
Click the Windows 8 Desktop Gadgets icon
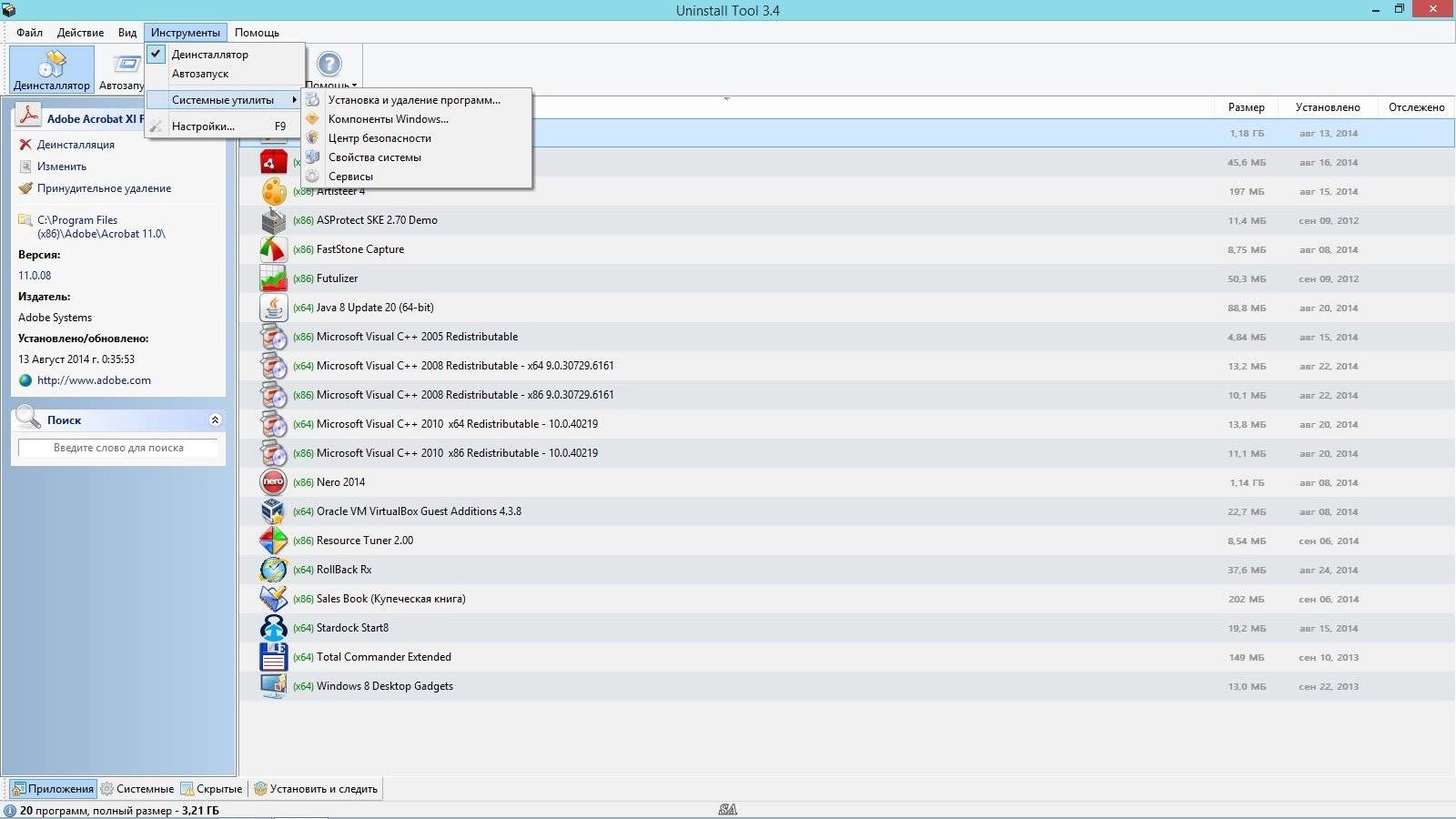coord(273,686)
